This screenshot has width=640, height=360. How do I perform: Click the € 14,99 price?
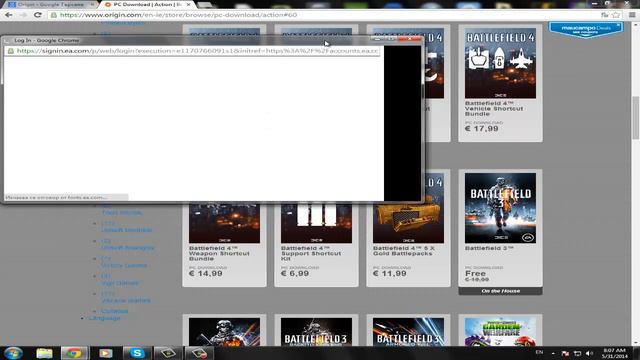pyautogui.click(x=206, y=273)
